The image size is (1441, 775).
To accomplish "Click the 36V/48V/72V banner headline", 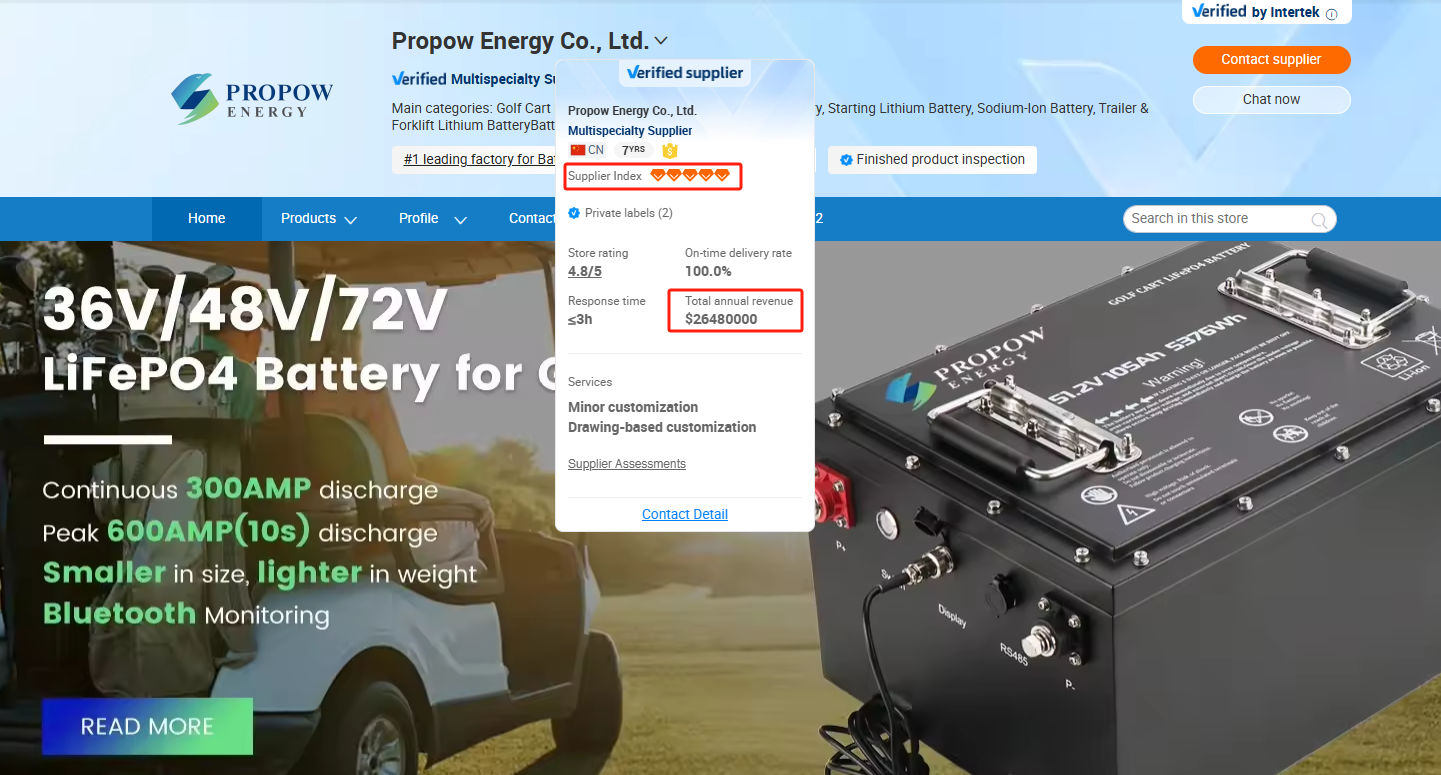I will 243,311.
